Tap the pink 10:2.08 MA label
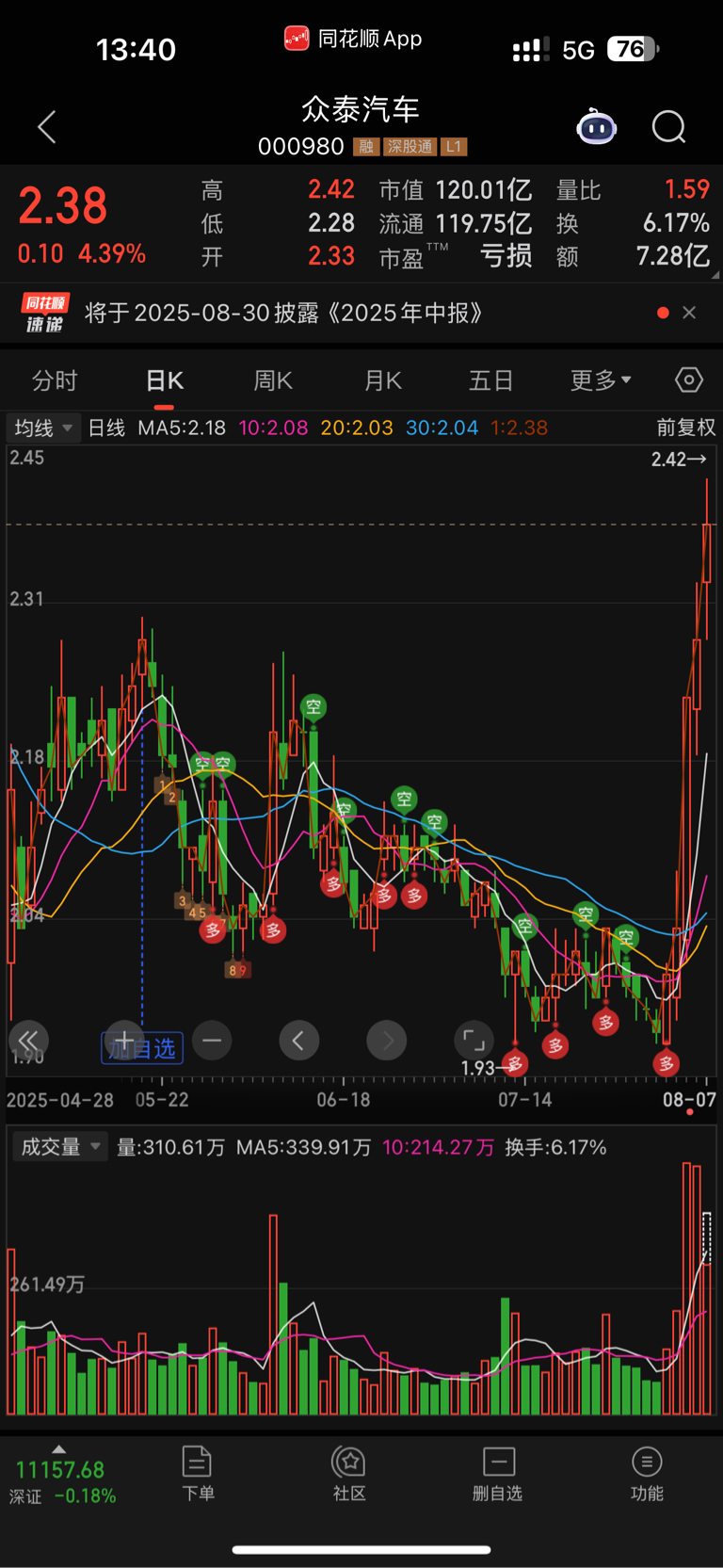 [x=273, y=428]
